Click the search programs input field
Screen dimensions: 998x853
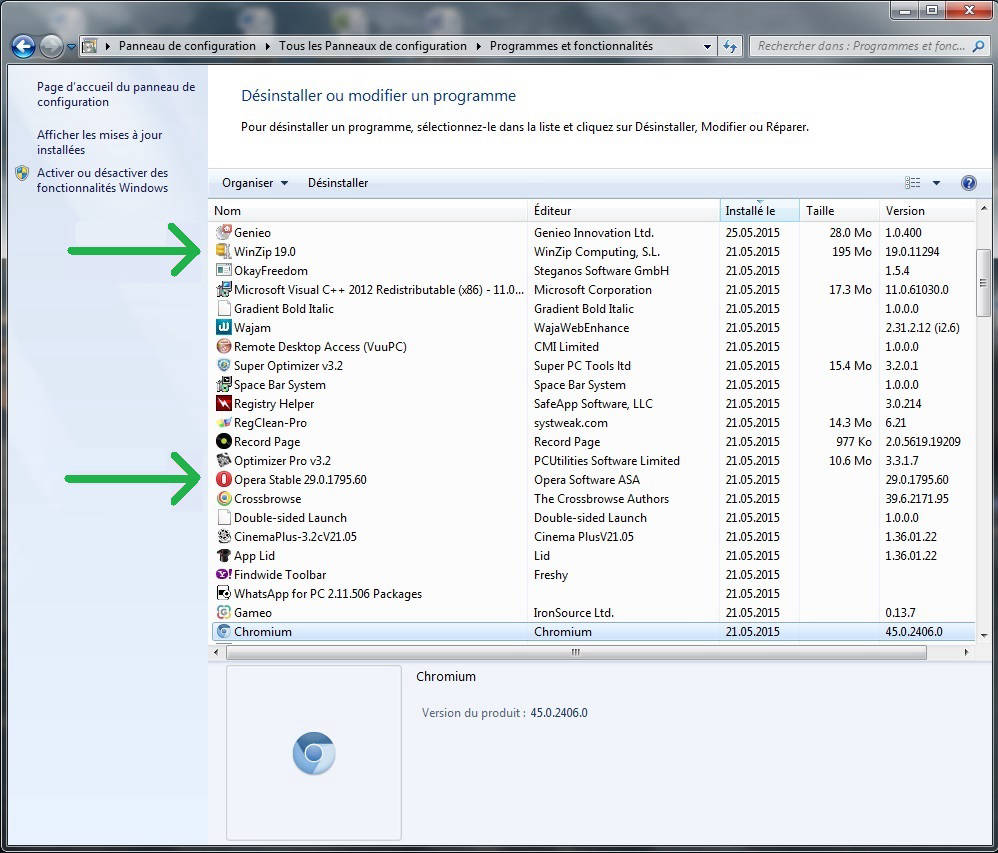pos(860,46)
